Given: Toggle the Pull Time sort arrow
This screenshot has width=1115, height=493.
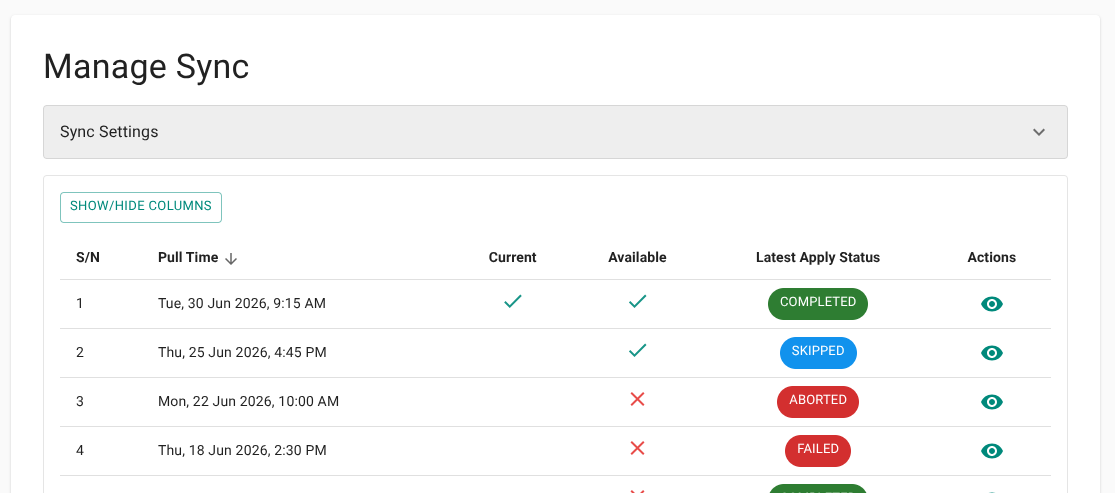Looking at the screenshot, I should pos(230,258).
